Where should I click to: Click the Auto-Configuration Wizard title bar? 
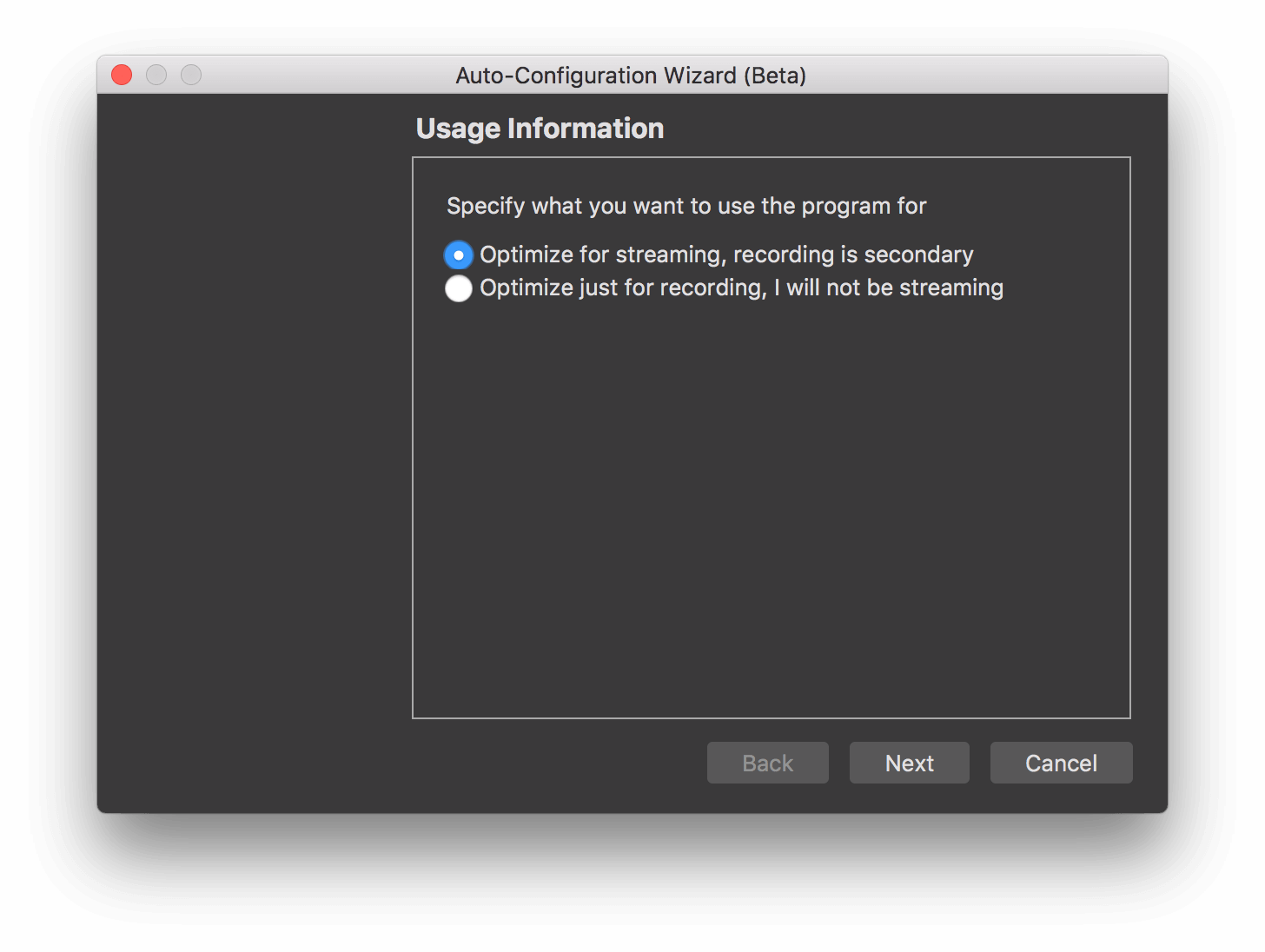coord(632,76)
